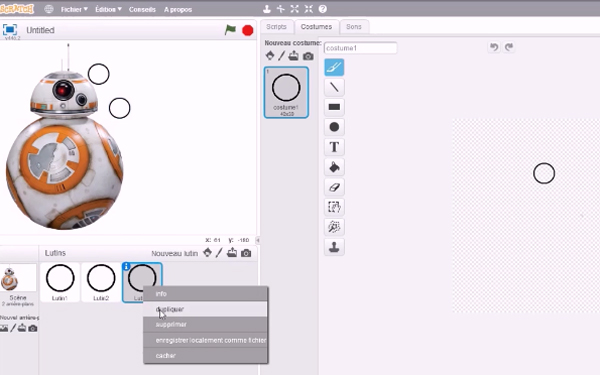This screenshot has height=375, width=600.
Task: Paint a new sprite icon
Action: coord(219,253)
